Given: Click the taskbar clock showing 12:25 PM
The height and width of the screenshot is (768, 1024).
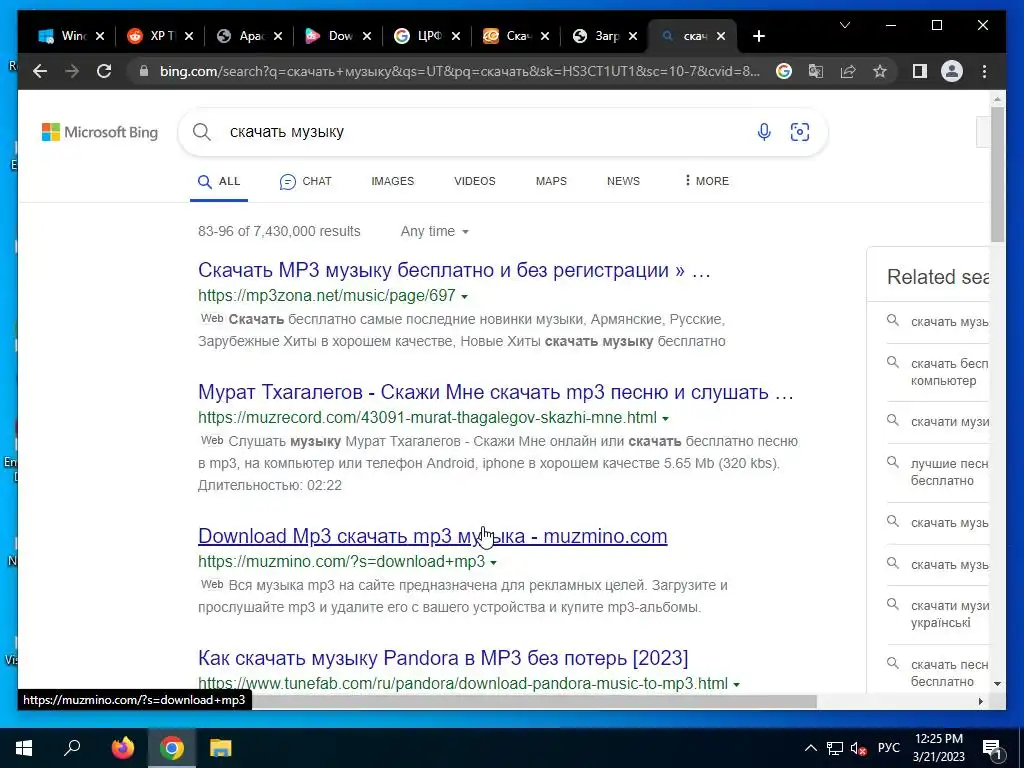Looking at the screenshot, I should (x=938, y=748).
